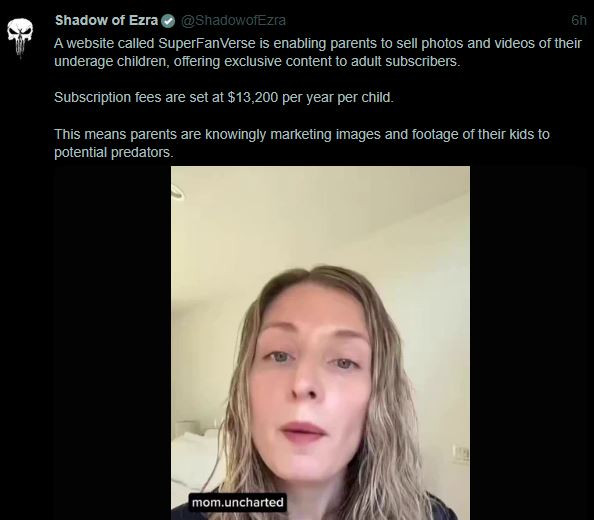Click black letterbox left of the video
Image resolution: width=594 pixels, height=520 pixels.
pos(113,343)
